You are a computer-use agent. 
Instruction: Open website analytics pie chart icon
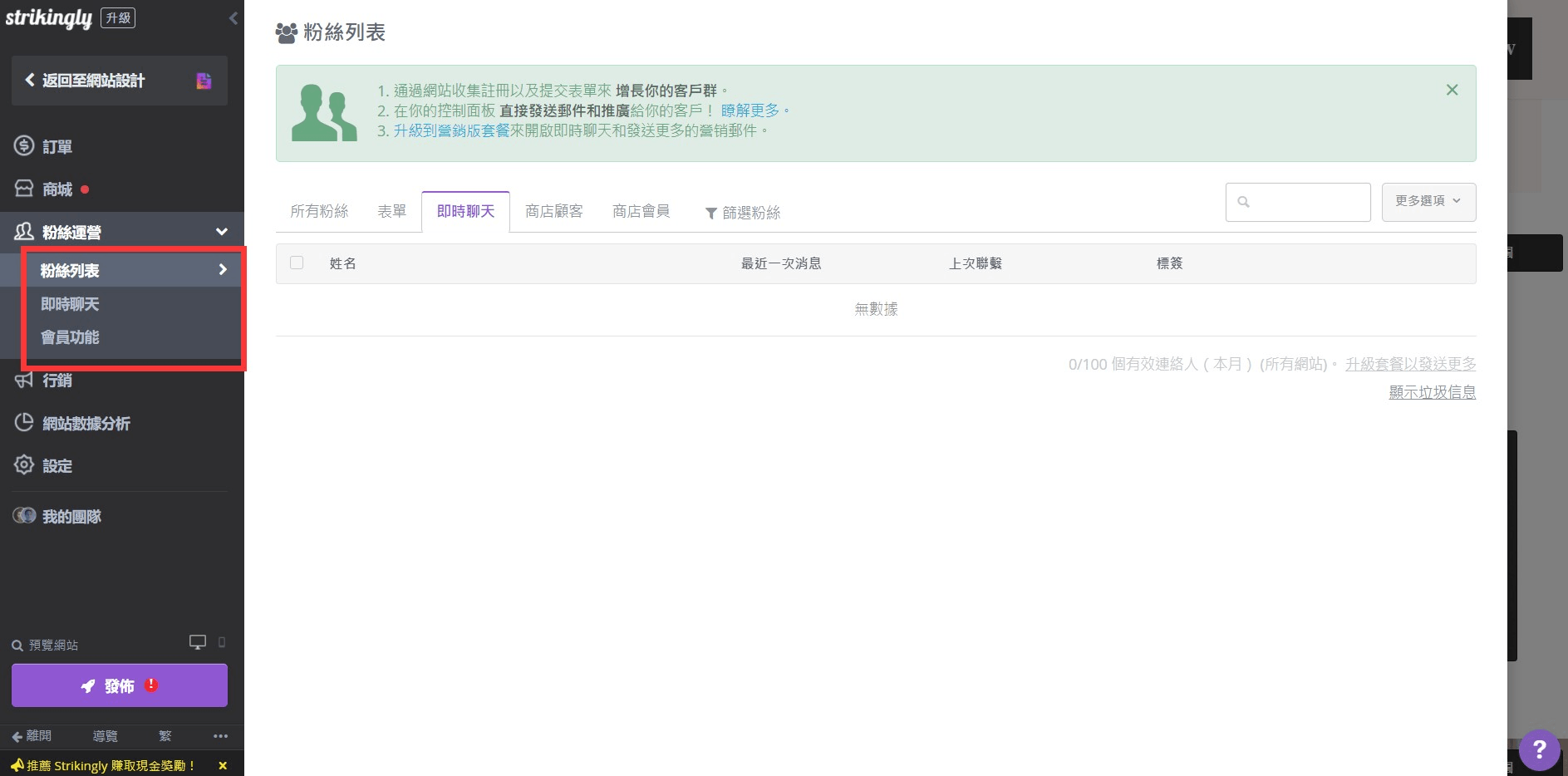[24, 423]
